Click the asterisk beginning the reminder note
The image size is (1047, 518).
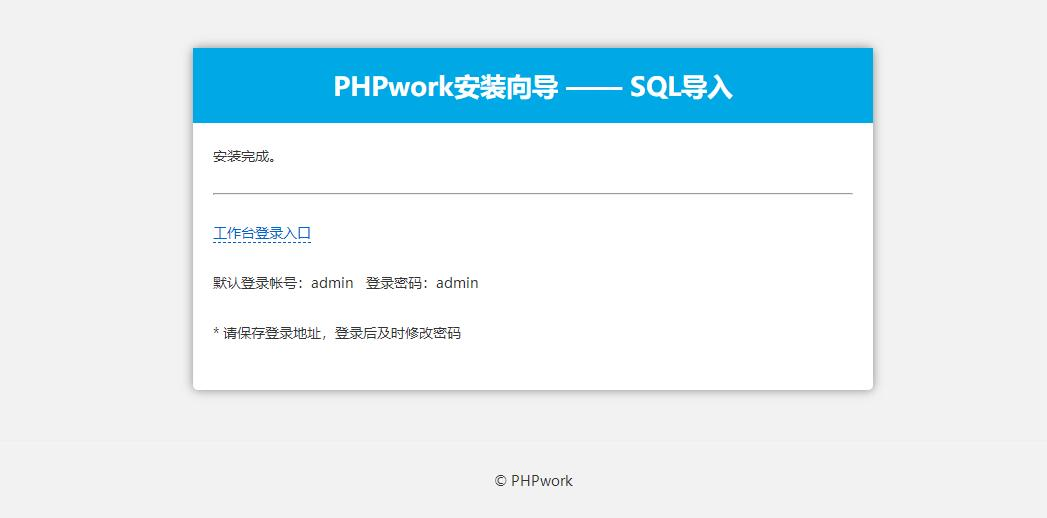[x=216, y=333]
